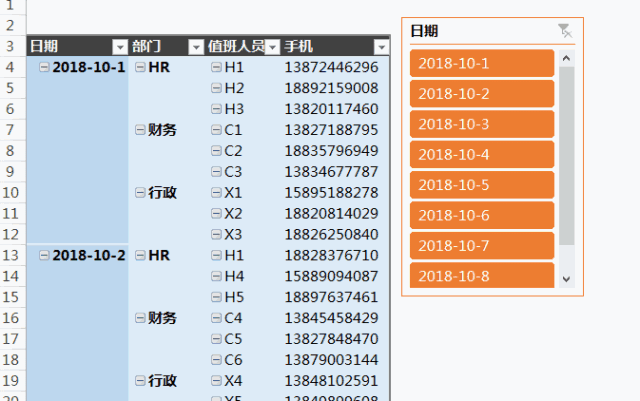Select row header 16
Image resolution: width=640 pixels, height=401 pixels.
[x=13, y=318]
